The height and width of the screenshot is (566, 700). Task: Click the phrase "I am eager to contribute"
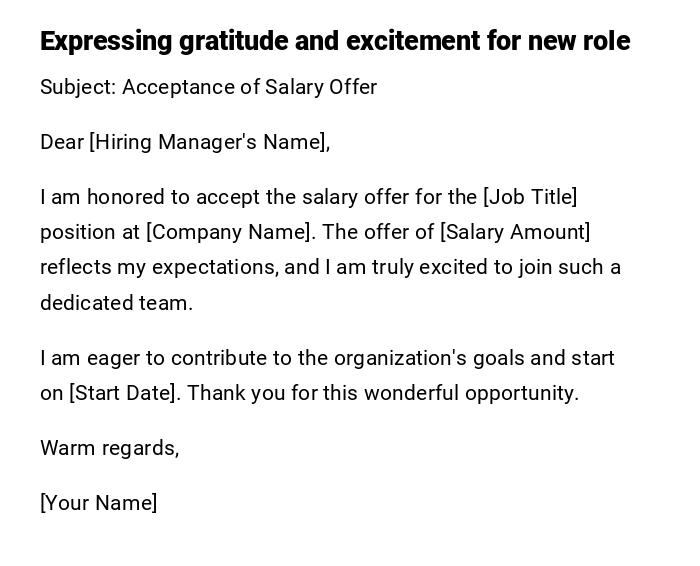tap(146, 358)
